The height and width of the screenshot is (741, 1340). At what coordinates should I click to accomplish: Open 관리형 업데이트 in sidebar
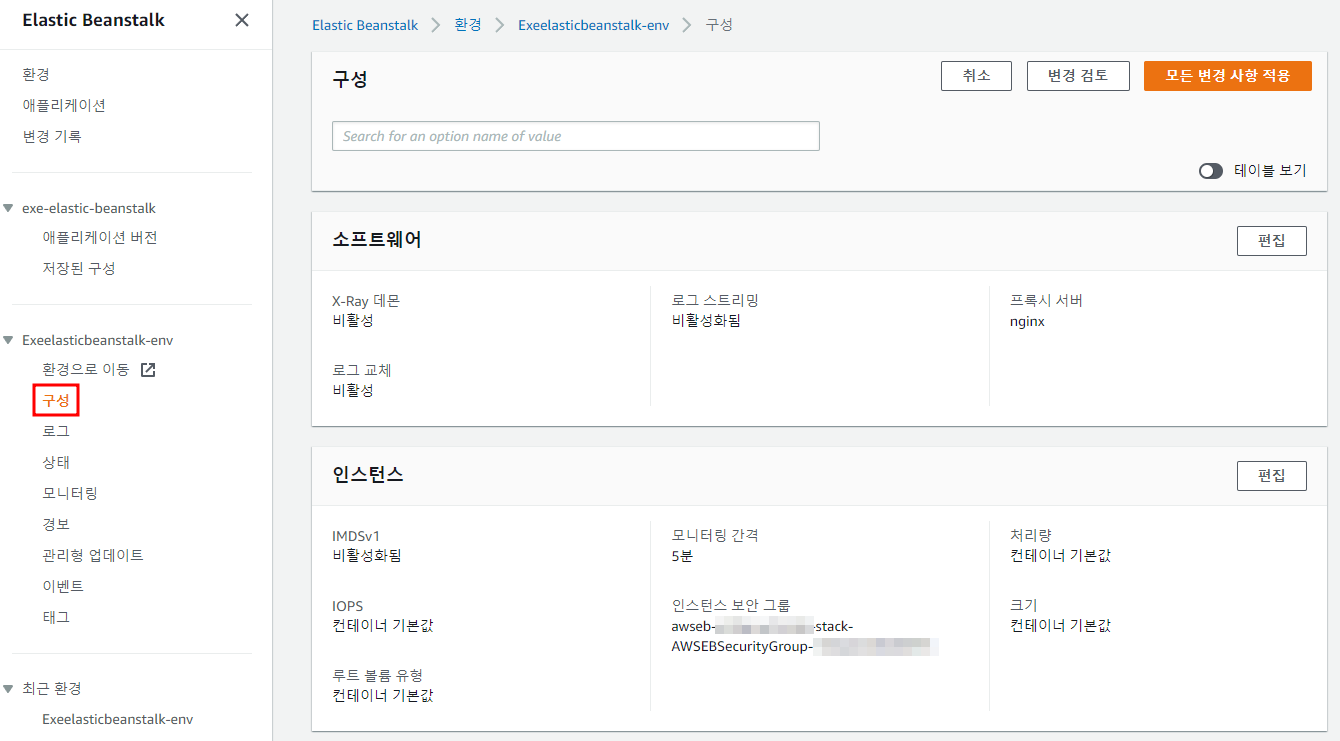pyautogui.click(x=93, y=555)
